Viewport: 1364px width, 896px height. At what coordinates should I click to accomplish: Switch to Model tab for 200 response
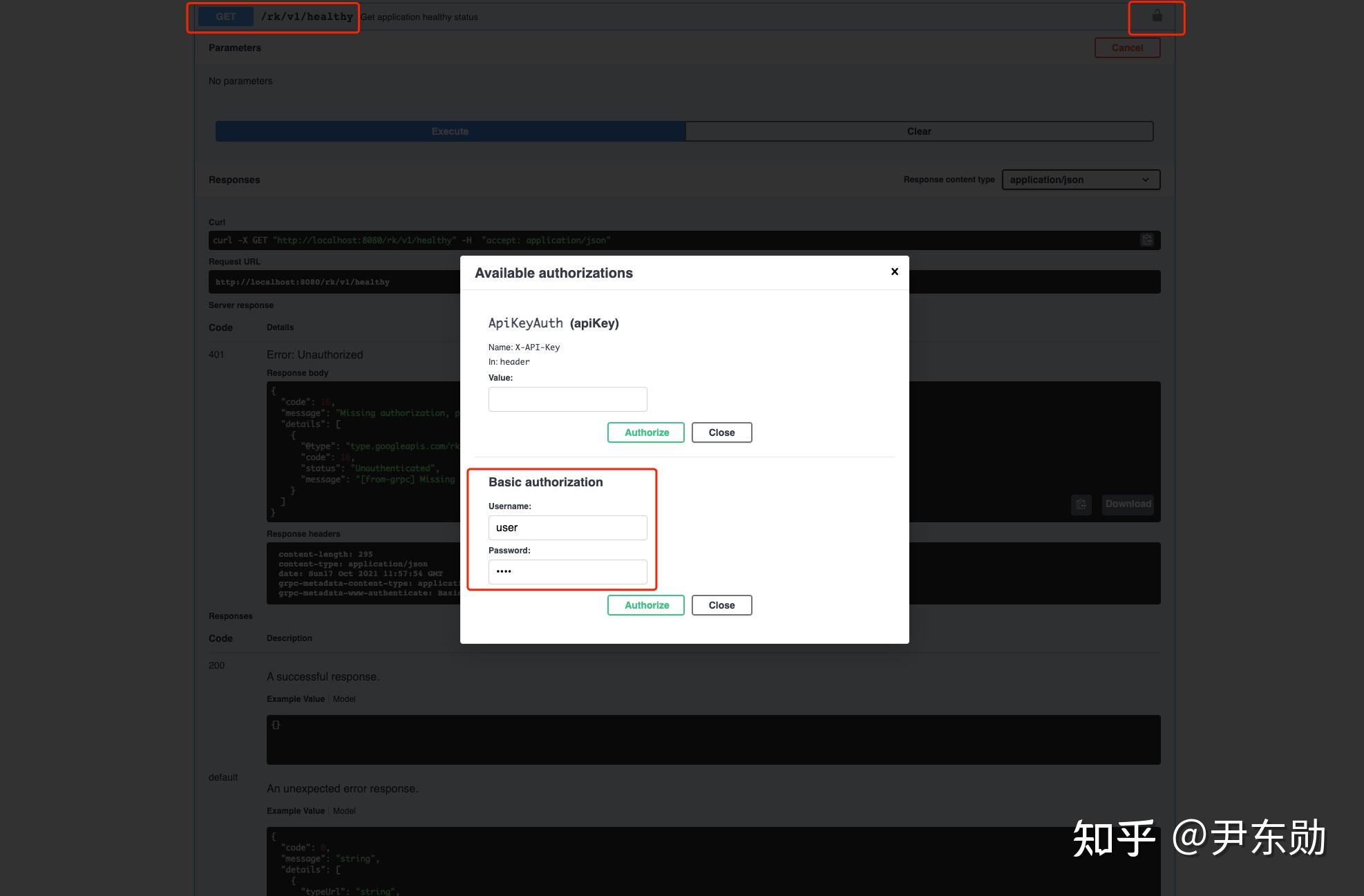[x=344, y=699]
